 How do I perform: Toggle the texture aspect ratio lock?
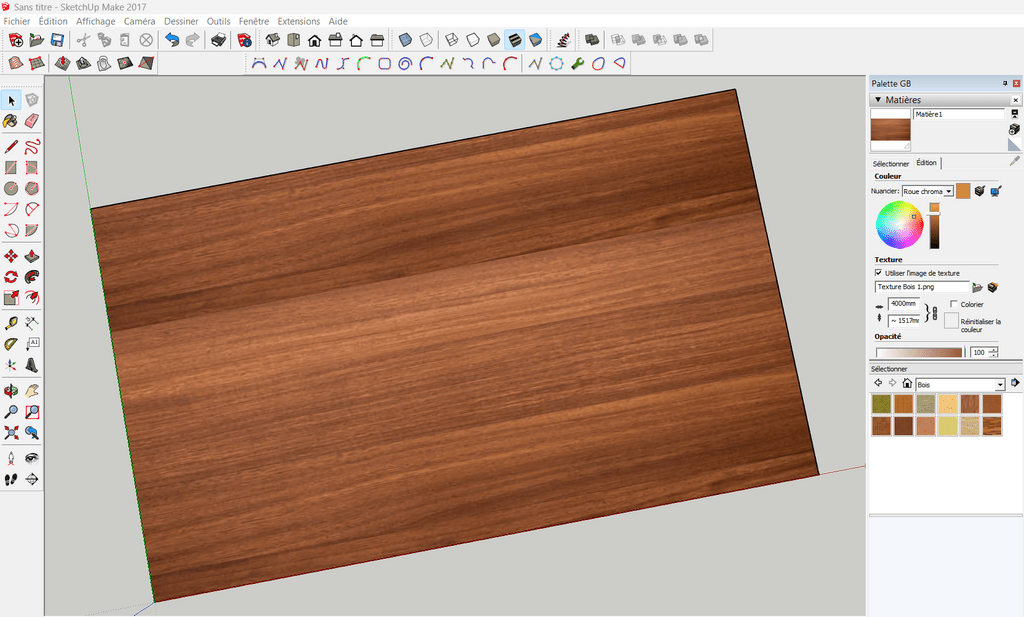click(934, 313)
